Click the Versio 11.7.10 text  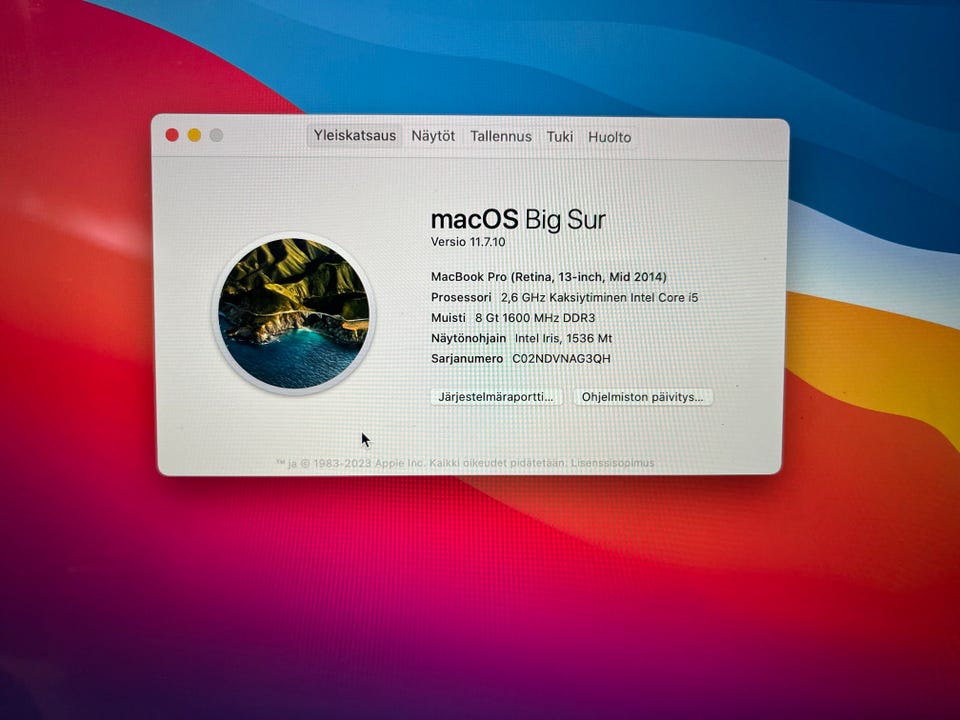468,242
